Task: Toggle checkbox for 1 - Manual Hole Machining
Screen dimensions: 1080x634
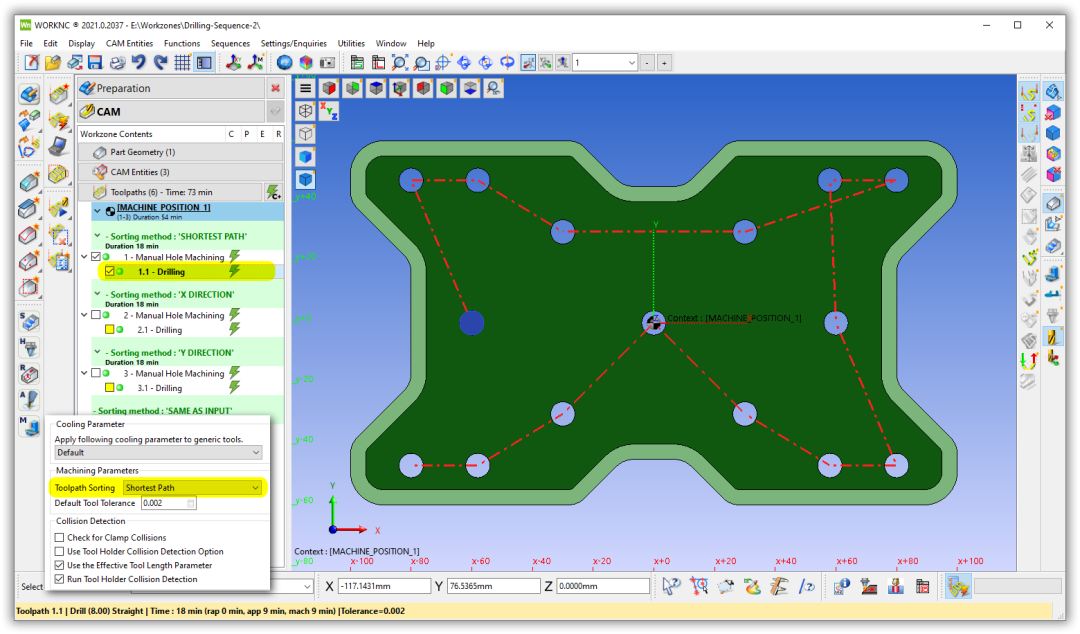Action: click(x=96, y=257)
